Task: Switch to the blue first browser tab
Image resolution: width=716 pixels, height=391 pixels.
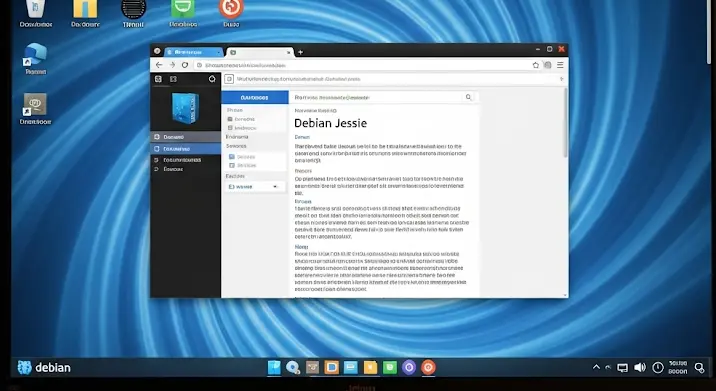Action: tap(193, 52)
